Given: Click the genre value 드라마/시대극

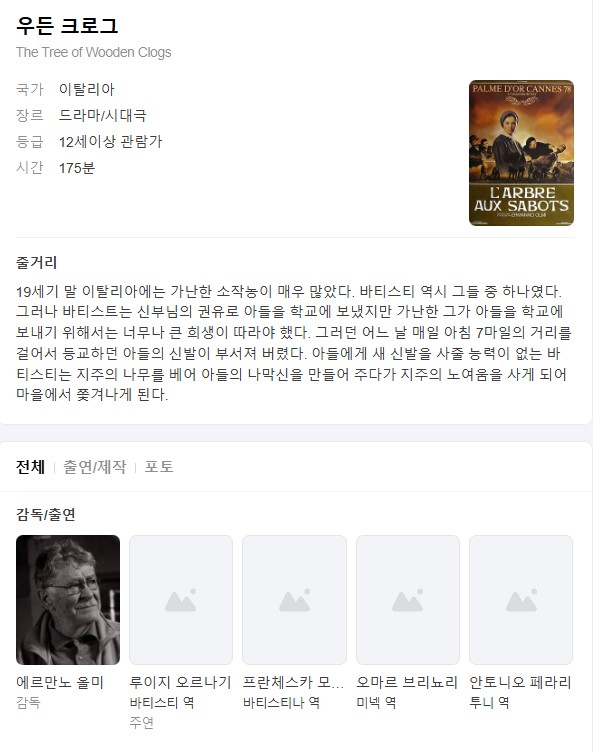Looking at the screenshot, I should (102, 115).
